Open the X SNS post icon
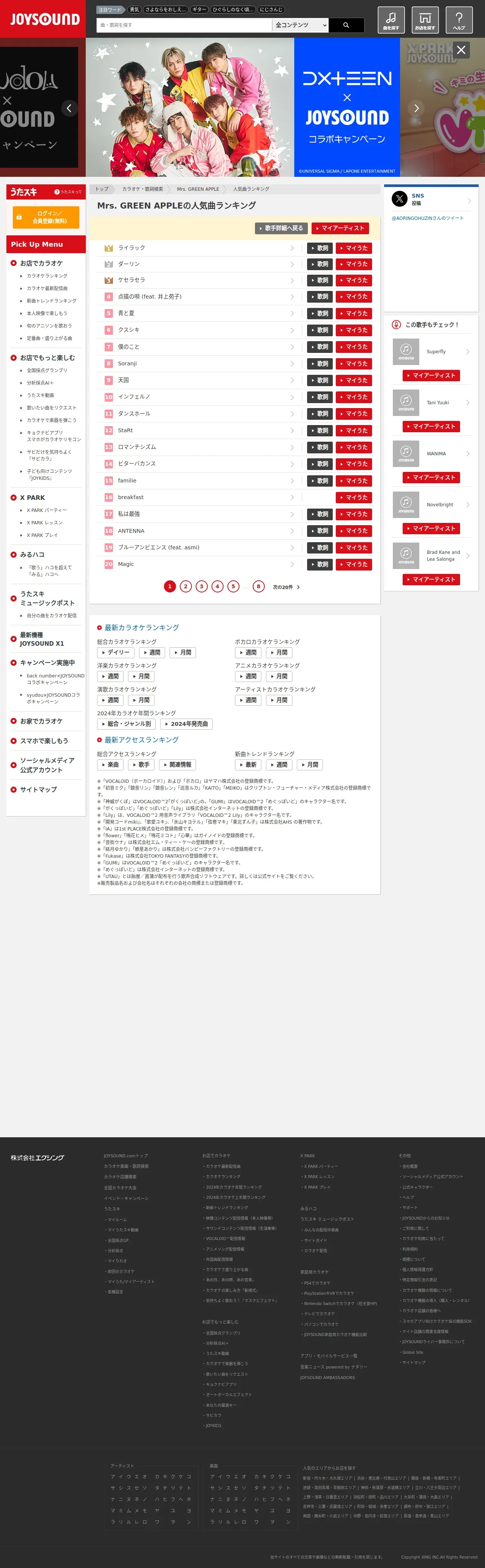485x1568 pixels. click(399, 198)
